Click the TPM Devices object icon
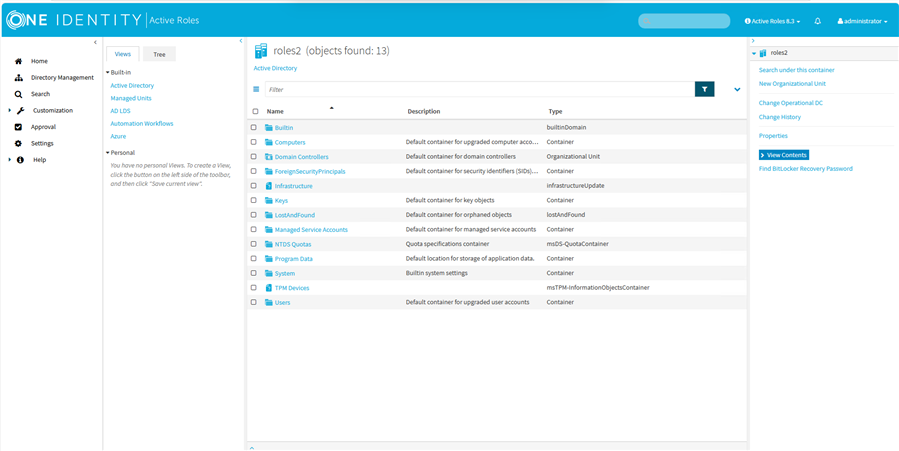The width and height of the screenshot is (899, 451). coord(269,288)
